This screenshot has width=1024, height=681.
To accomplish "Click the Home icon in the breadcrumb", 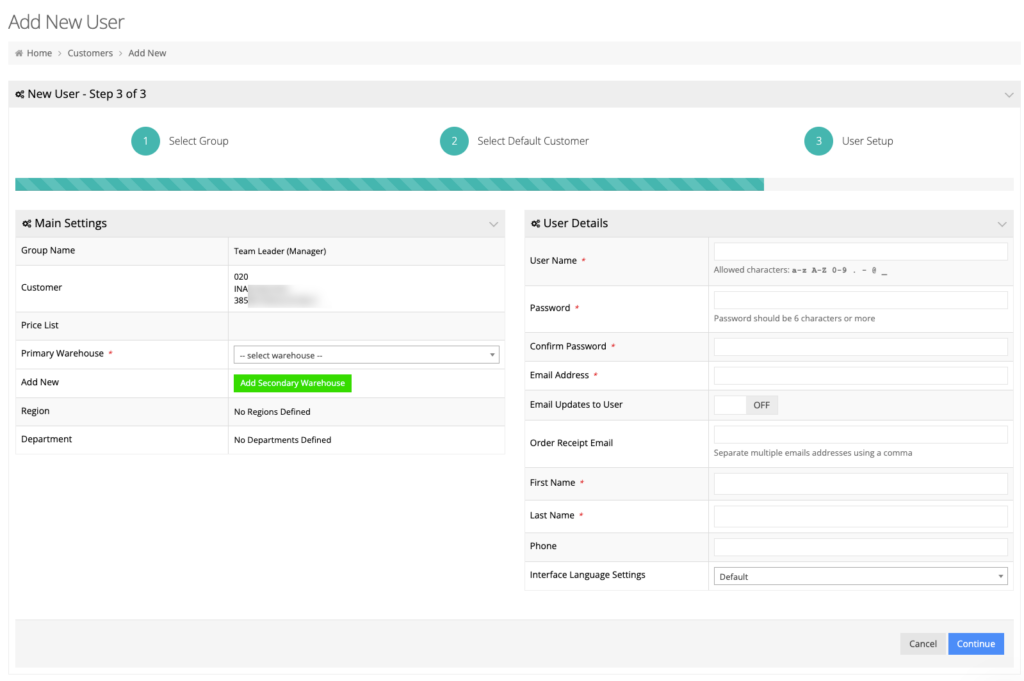I will pyautogui.click(x=17, y=53).
